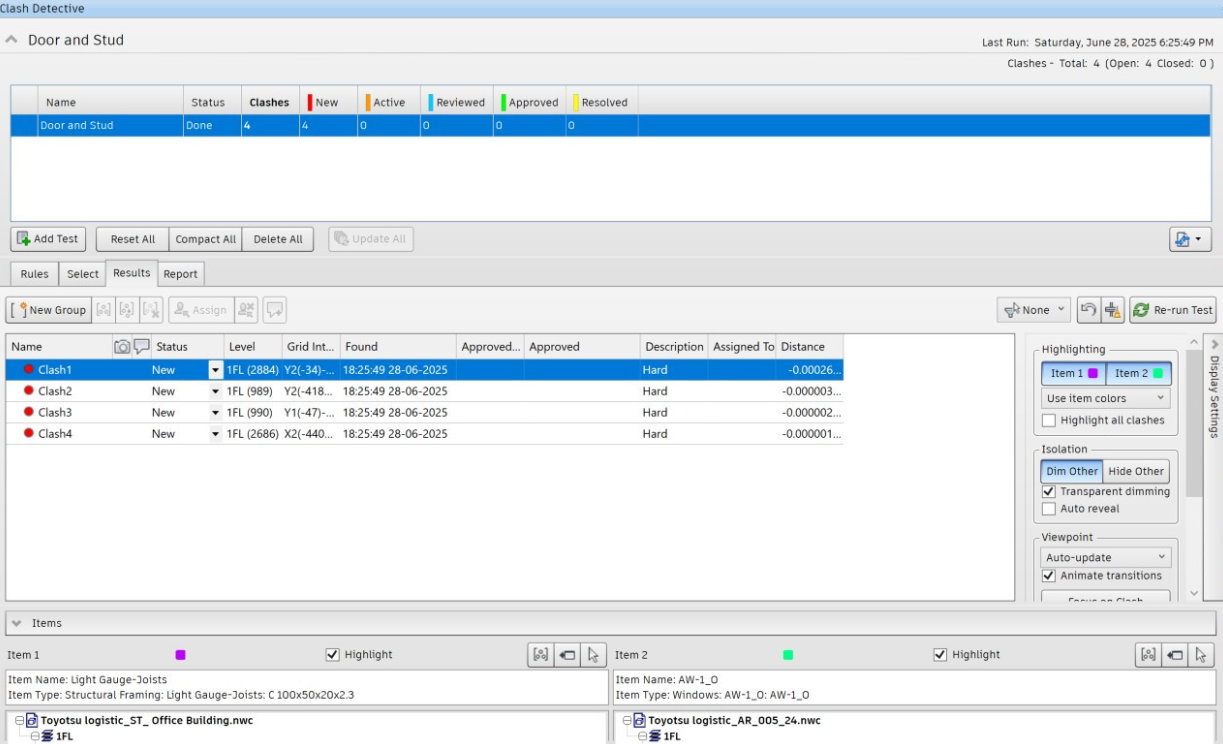The image size is (1223, 744).
Task: Click the Compact All button
Action: tap(205, 239)
